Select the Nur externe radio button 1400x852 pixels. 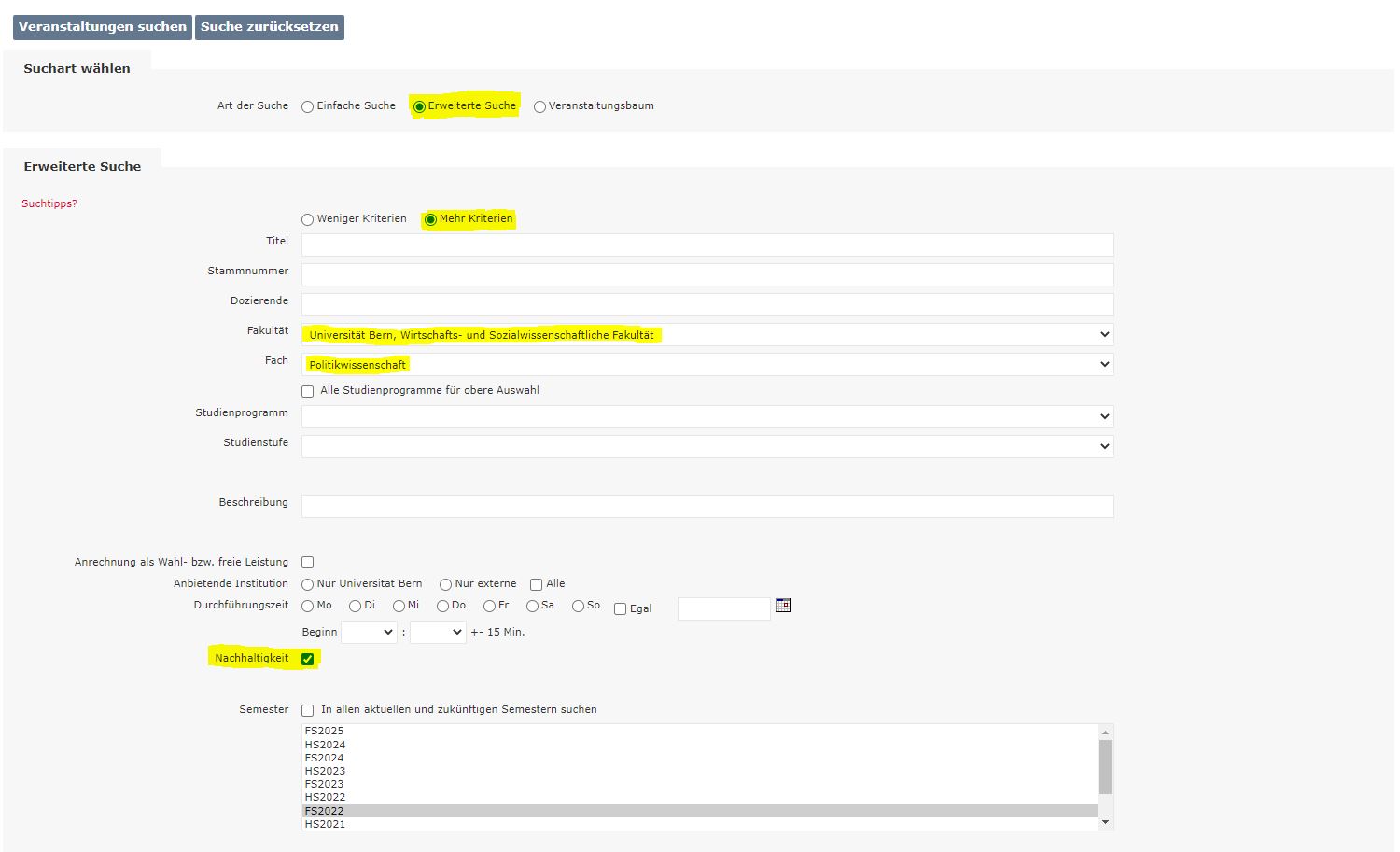pyautogui.click(x=445, y=585)
